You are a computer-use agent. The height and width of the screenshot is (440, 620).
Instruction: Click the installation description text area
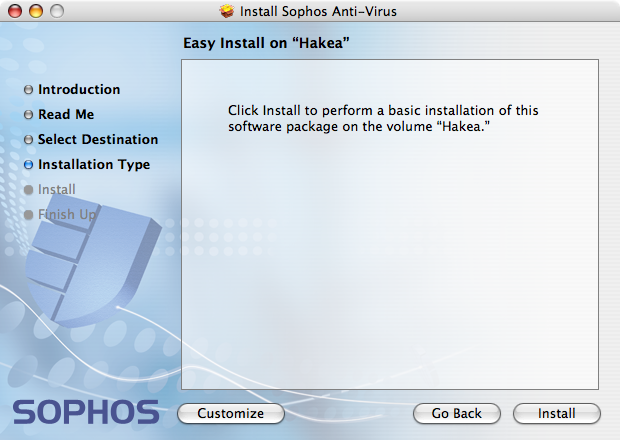pos(390,225)
